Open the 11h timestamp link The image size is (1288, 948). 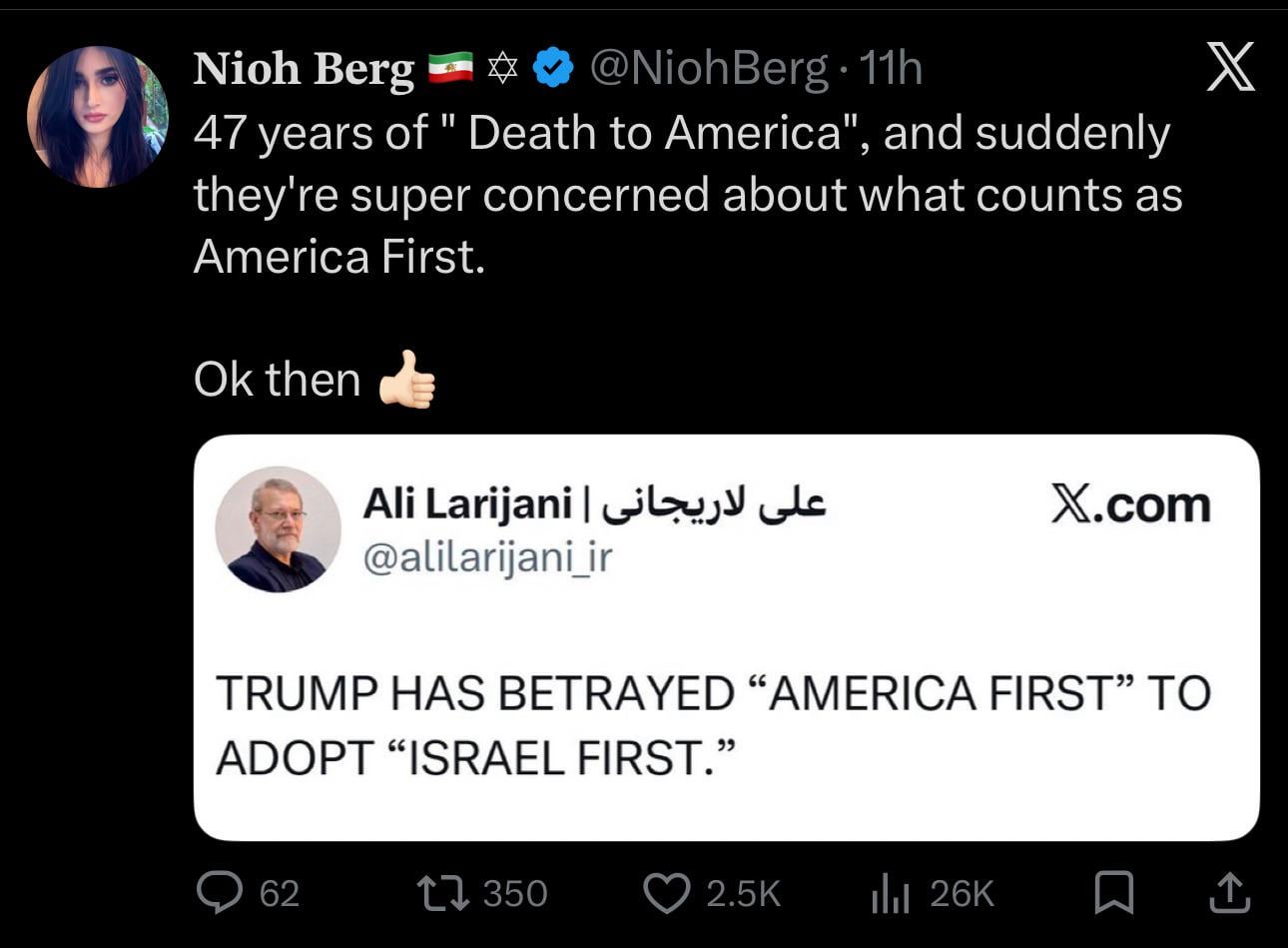pos(891,68)
